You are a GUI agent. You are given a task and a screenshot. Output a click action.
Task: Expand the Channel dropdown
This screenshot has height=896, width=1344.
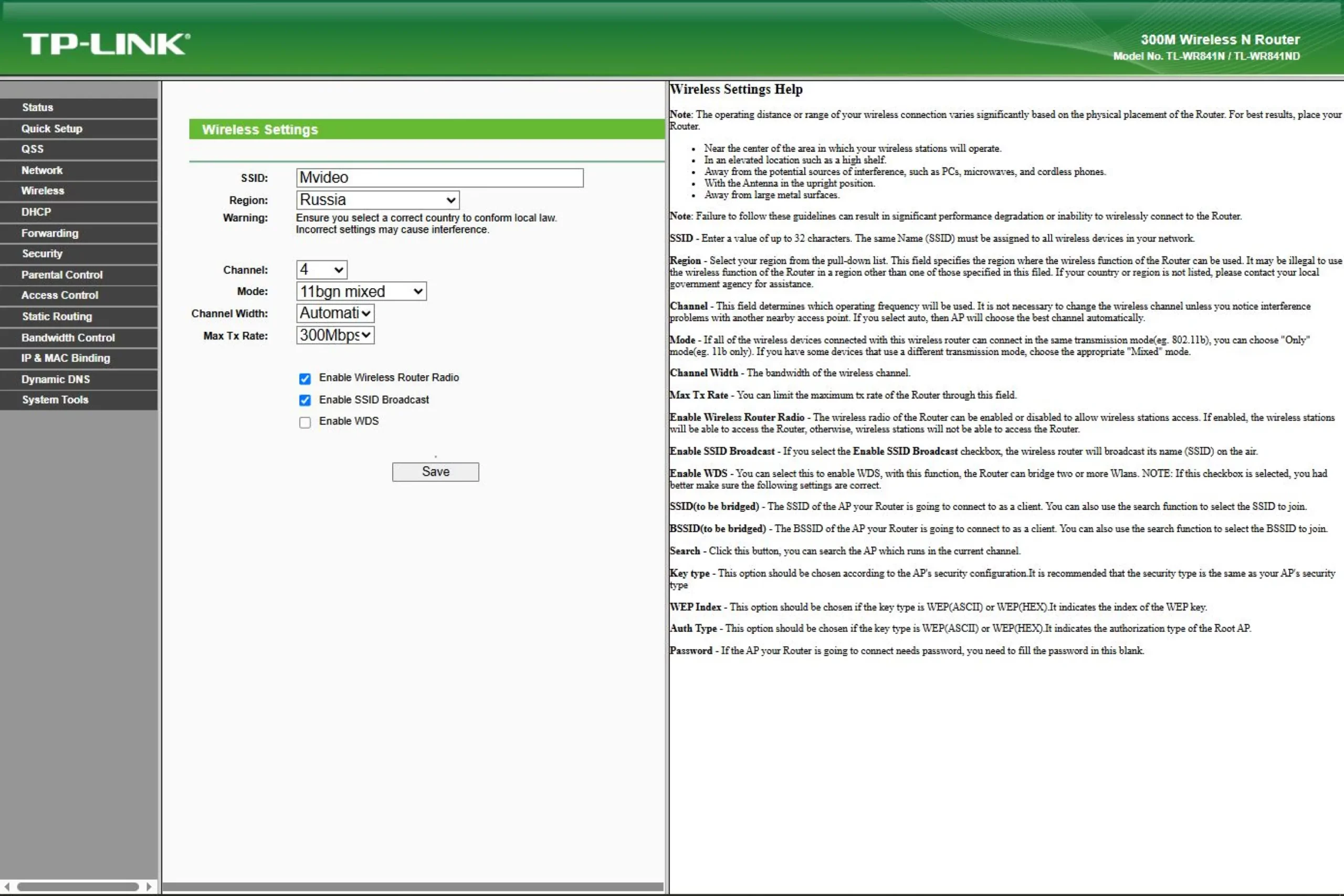pyautogui.click(x=322, y=270)
